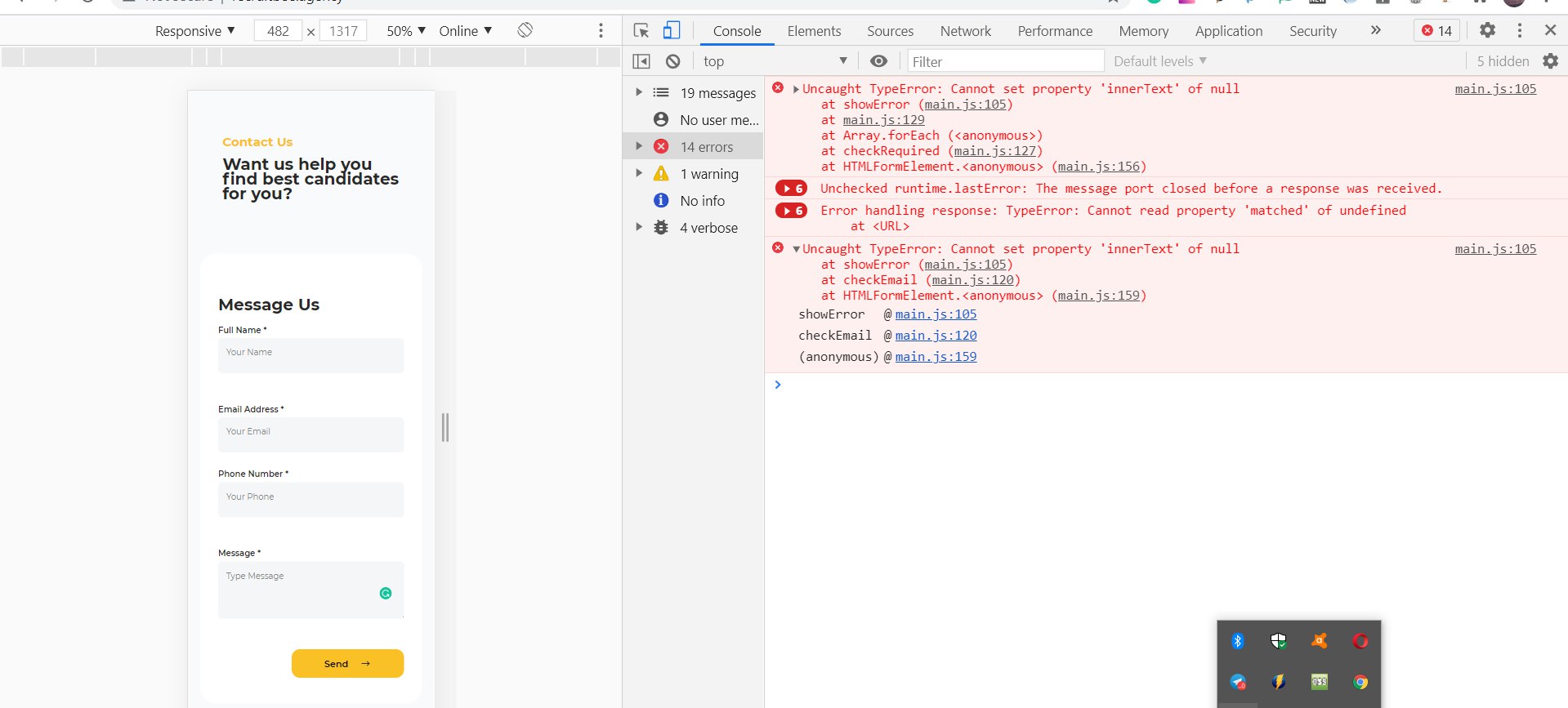Open the Security tab
The image size is (1568, 708).
coord(1312,31)
